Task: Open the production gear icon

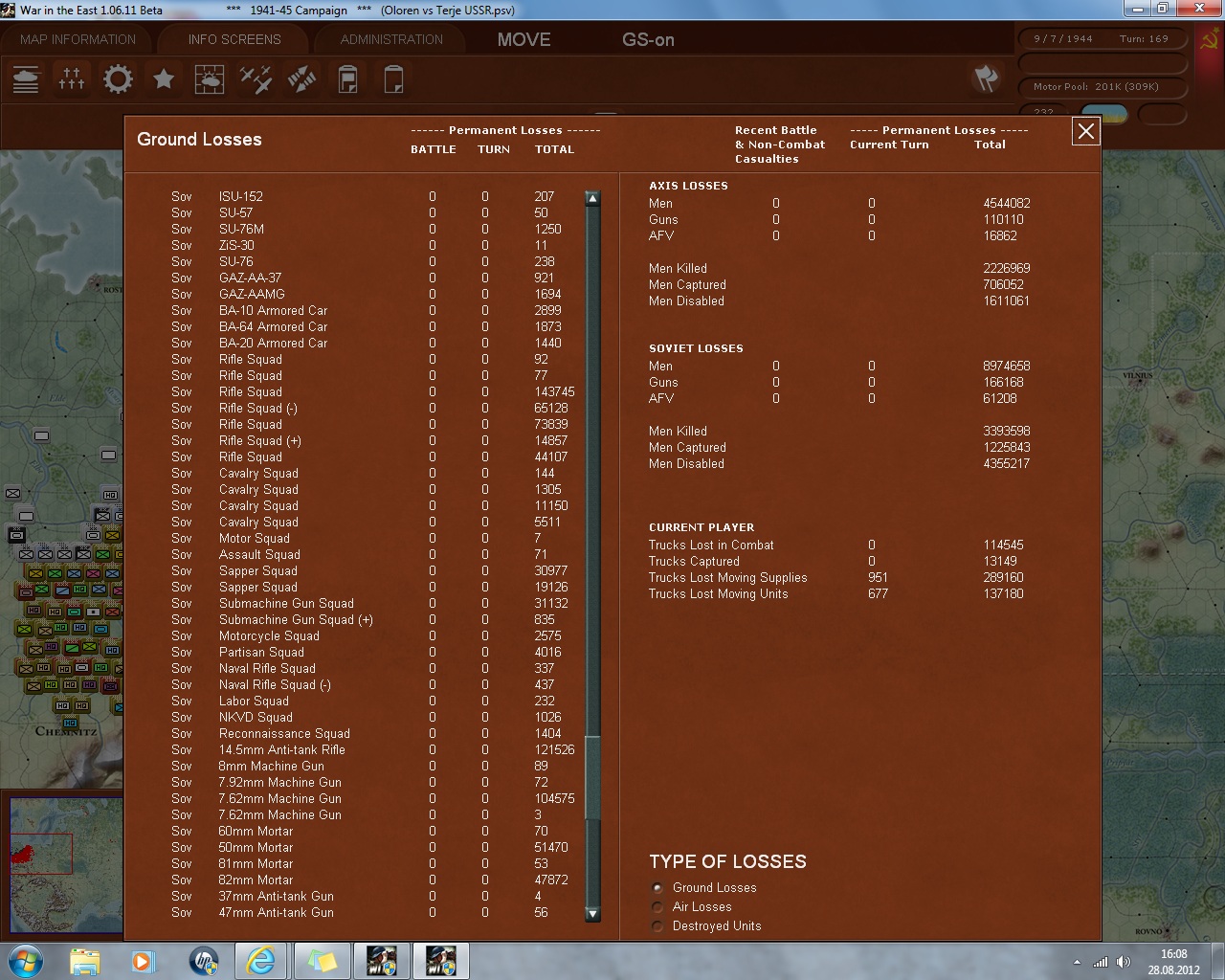Action: tap(118, 78)
